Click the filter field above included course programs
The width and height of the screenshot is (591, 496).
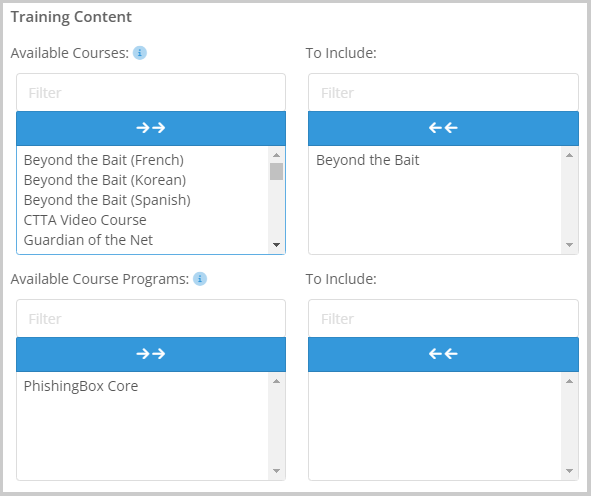443,319
